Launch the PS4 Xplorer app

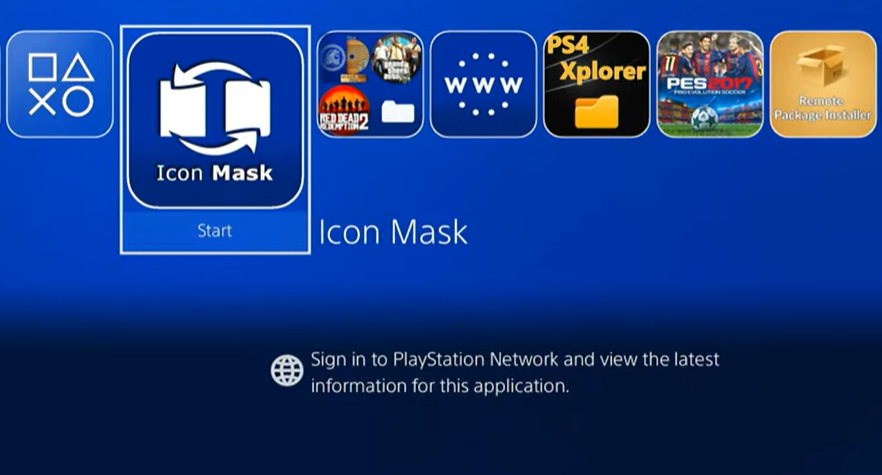tap(596, 84)
